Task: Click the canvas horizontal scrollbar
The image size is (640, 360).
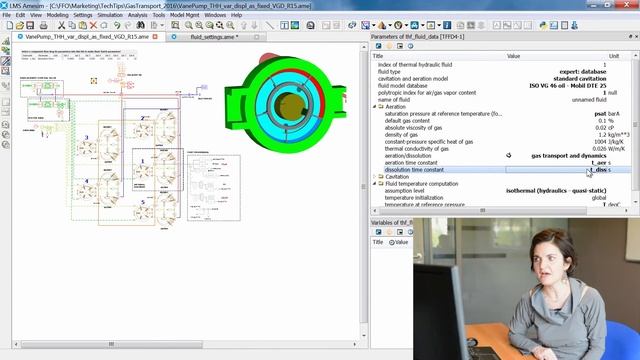Action: [111, 344]
